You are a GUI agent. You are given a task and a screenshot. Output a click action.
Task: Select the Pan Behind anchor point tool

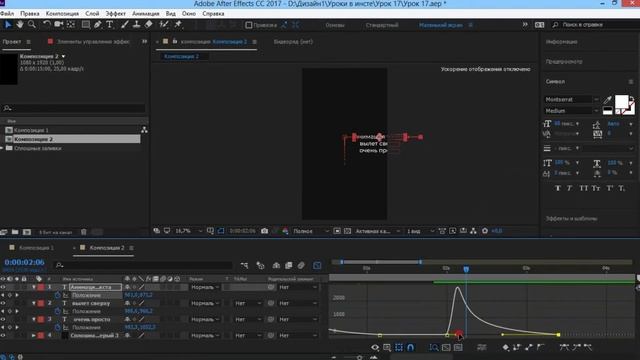click(x=71, y=24)
